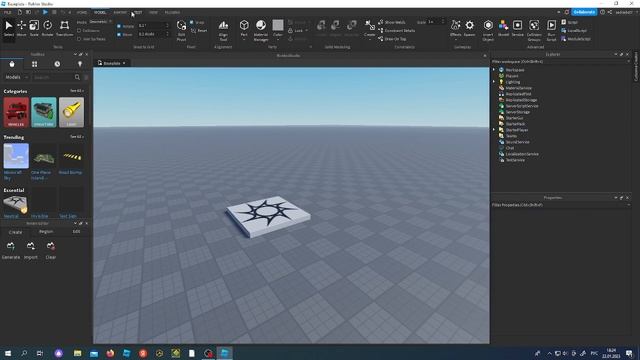Click See All next to Trending
Image resolution: width=640 pixels, height=360 pixels.
[77, 137]
